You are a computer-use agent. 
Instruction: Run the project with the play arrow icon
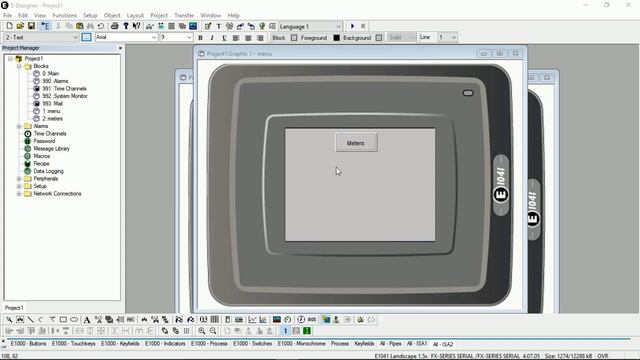[x=352, y=26]
